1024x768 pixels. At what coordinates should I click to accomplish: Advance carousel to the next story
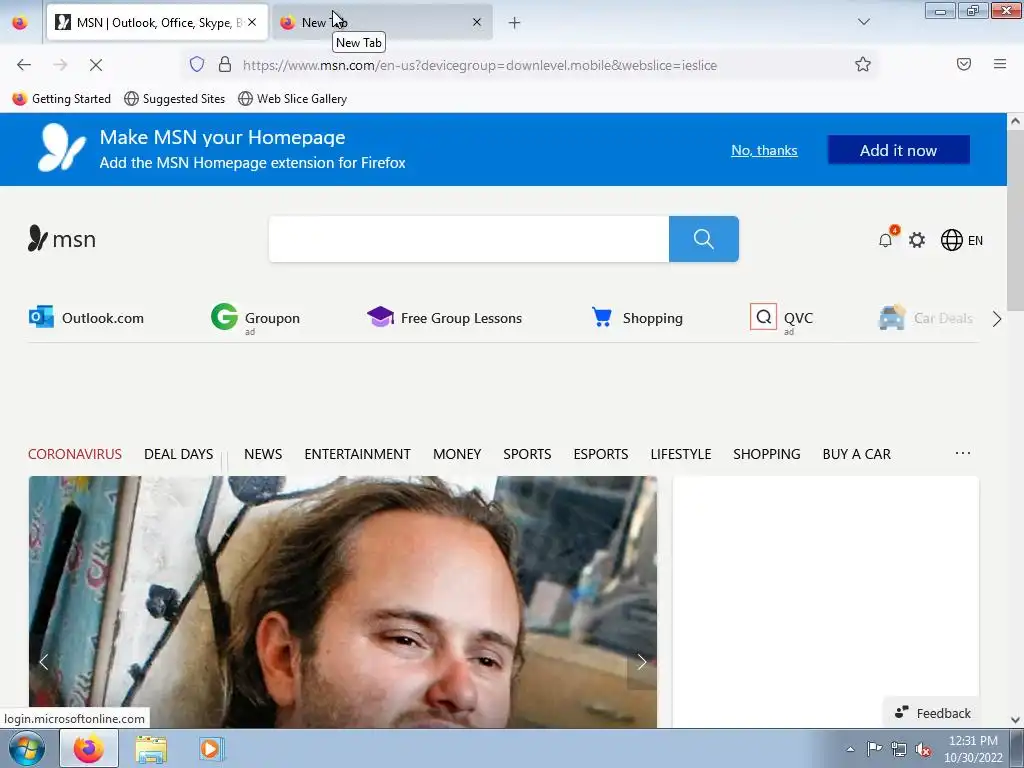pos(641,662)
